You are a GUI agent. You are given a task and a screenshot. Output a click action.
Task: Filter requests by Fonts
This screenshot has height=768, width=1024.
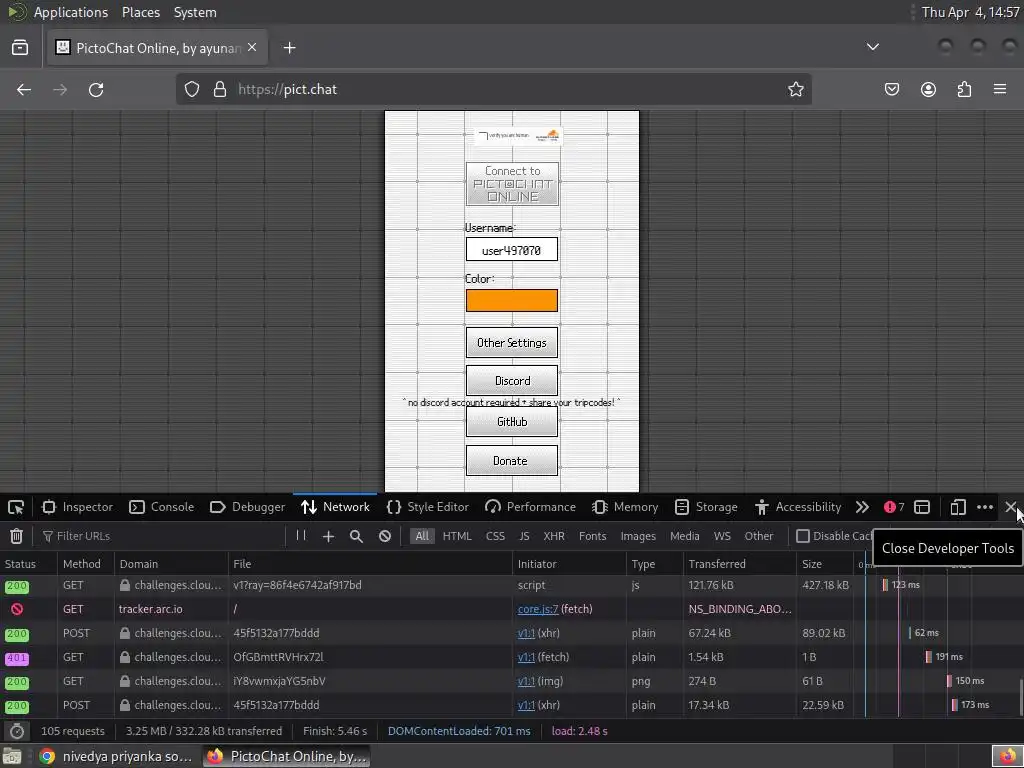coord(592,536)
